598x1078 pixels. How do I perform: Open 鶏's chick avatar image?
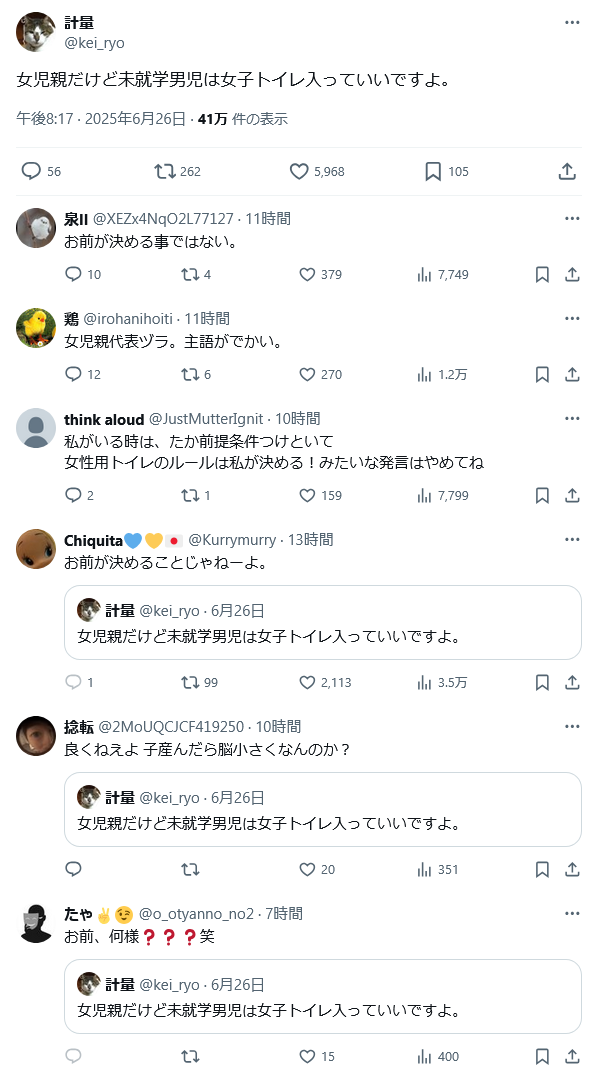pyautogui.click(x=36, y=328)
